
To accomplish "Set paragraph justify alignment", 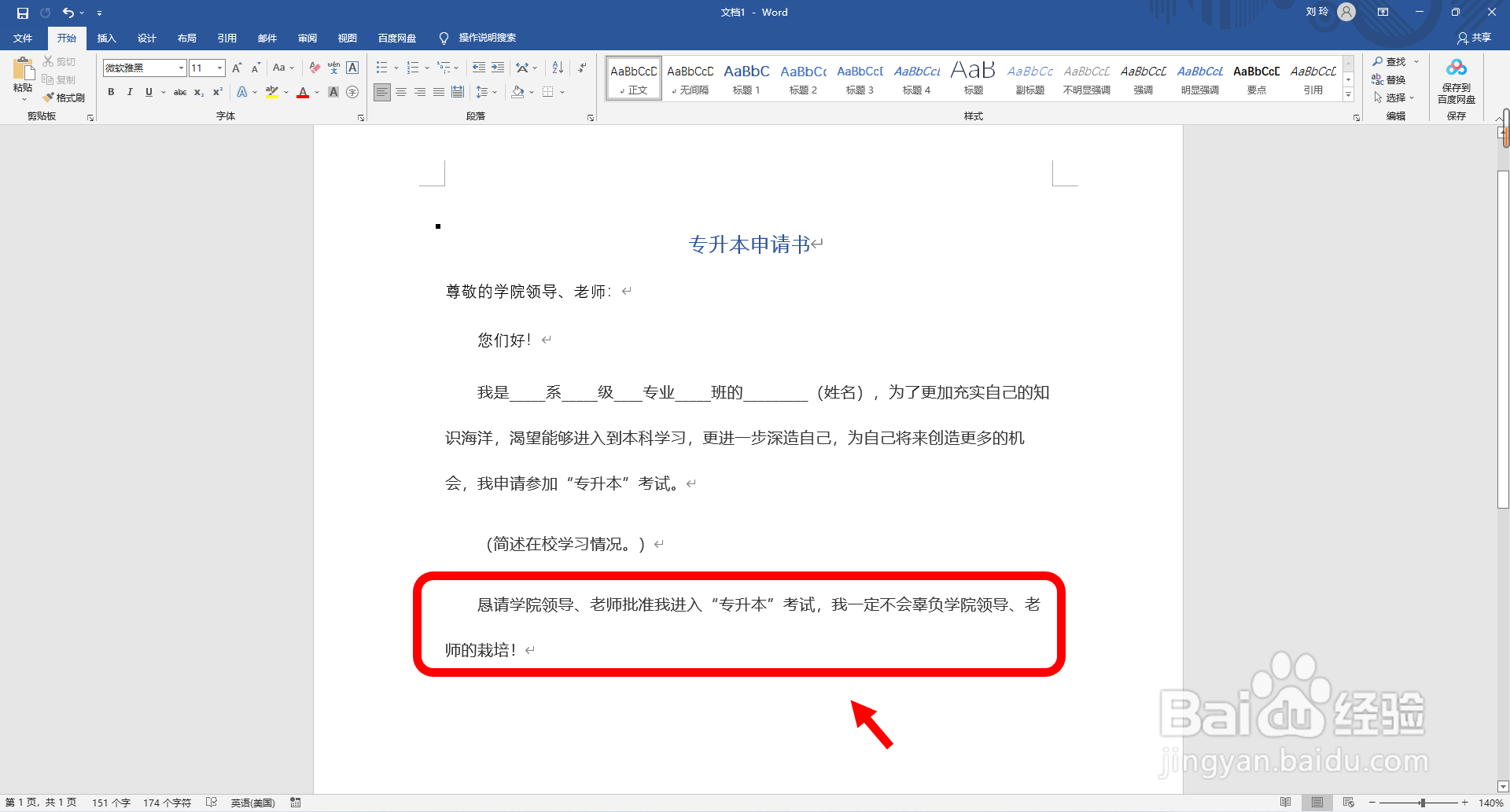I will [439, 92].
